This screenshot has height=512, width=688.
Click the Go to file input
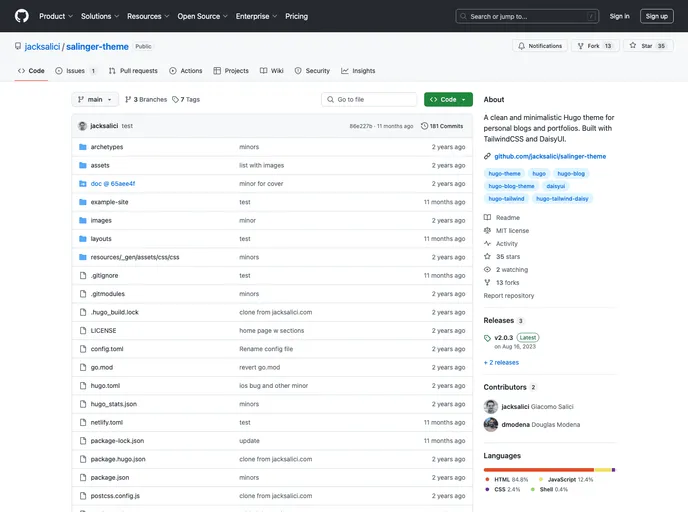pyautogui.click(x=369, y=100)
